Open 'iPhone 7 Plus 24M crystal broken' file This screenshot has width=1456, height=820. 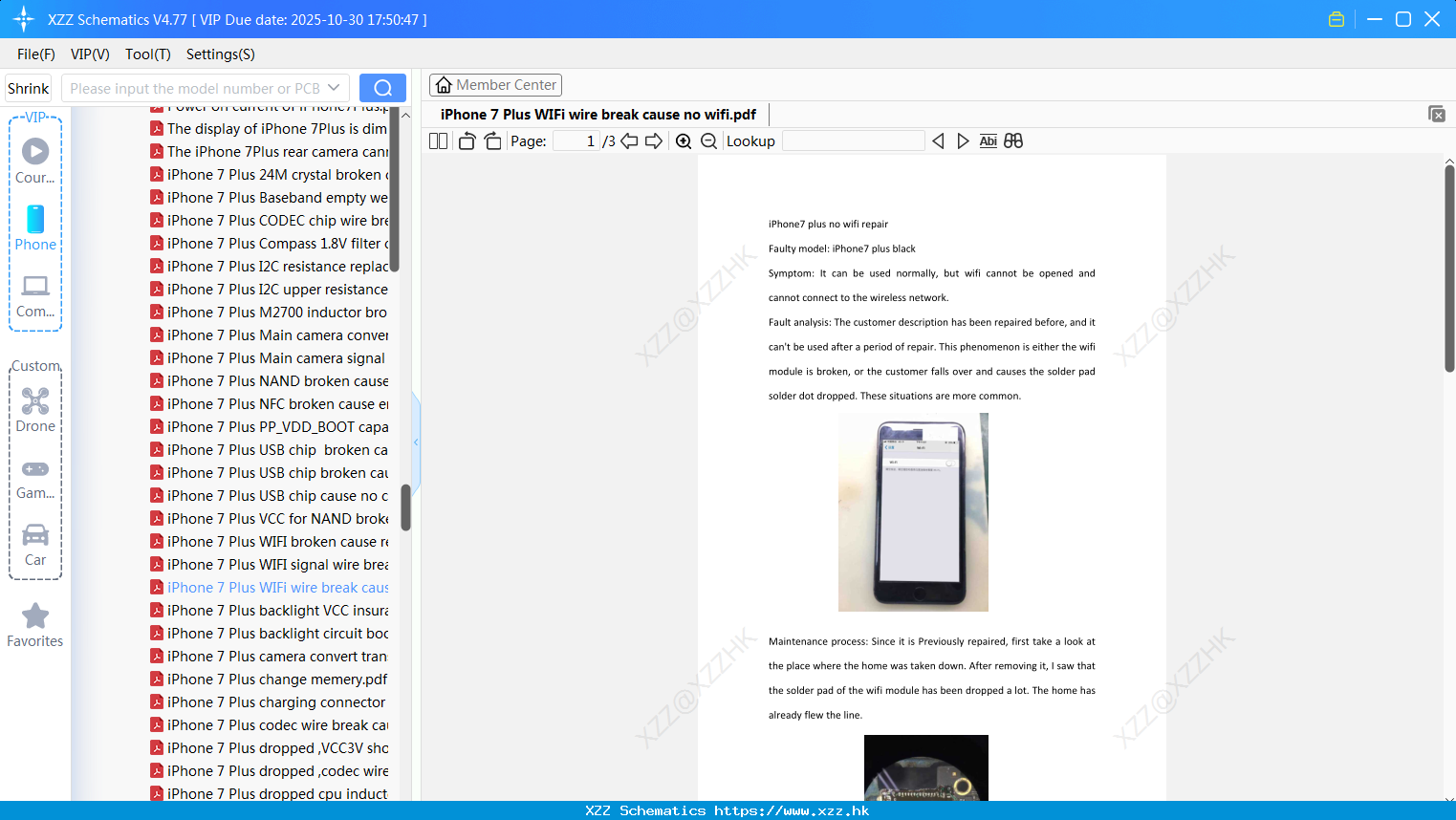point(269,175)
